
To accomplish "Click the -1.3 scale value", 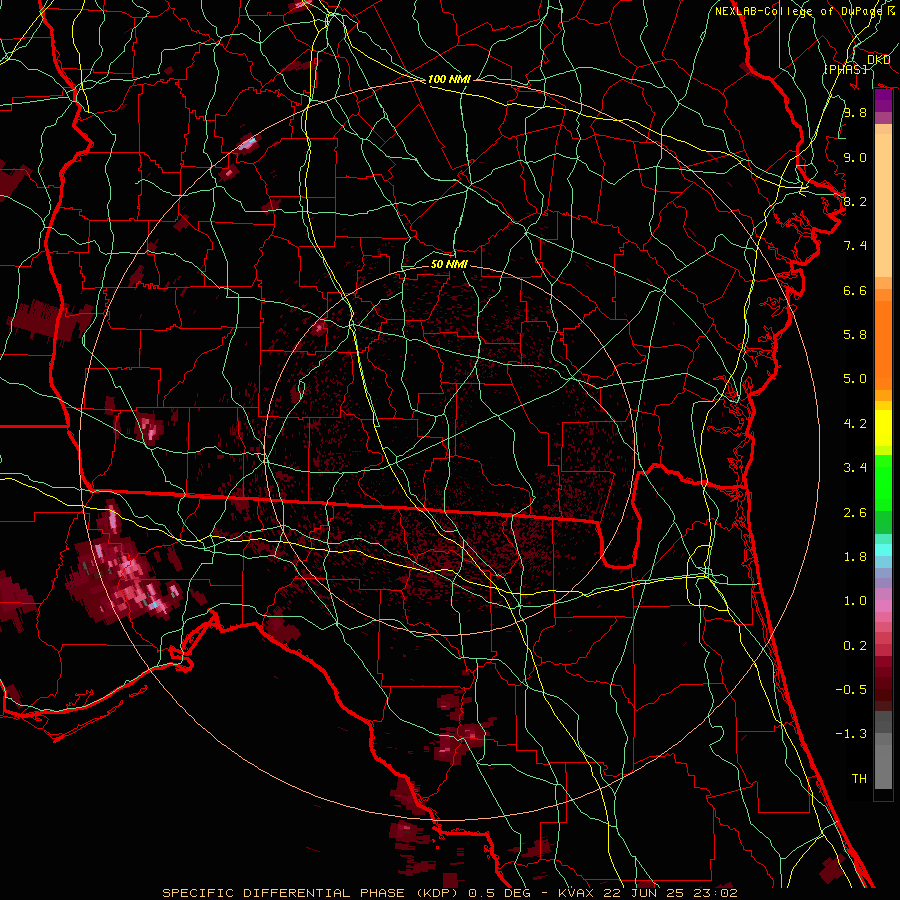I will pyautogui.click(x=851, y=734).
